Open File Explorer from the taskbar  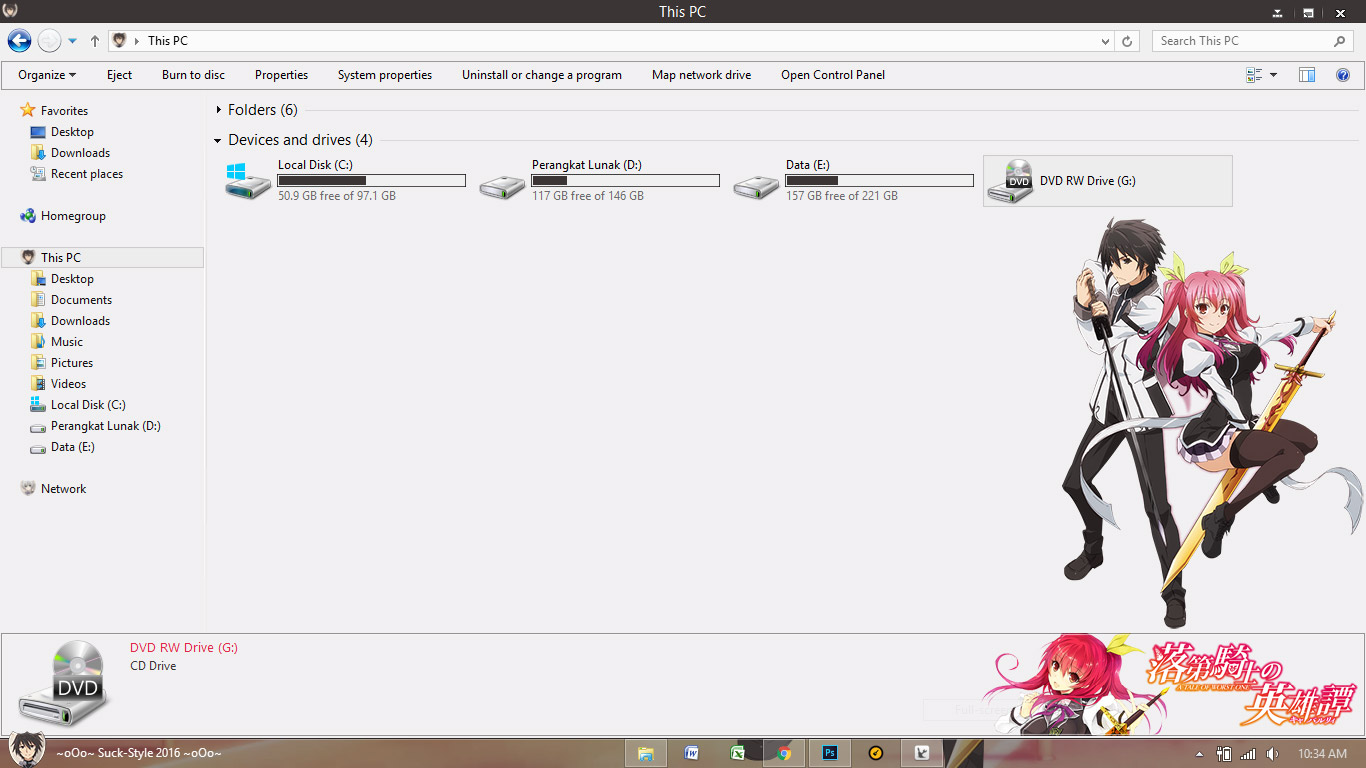[x=646, y=753]
